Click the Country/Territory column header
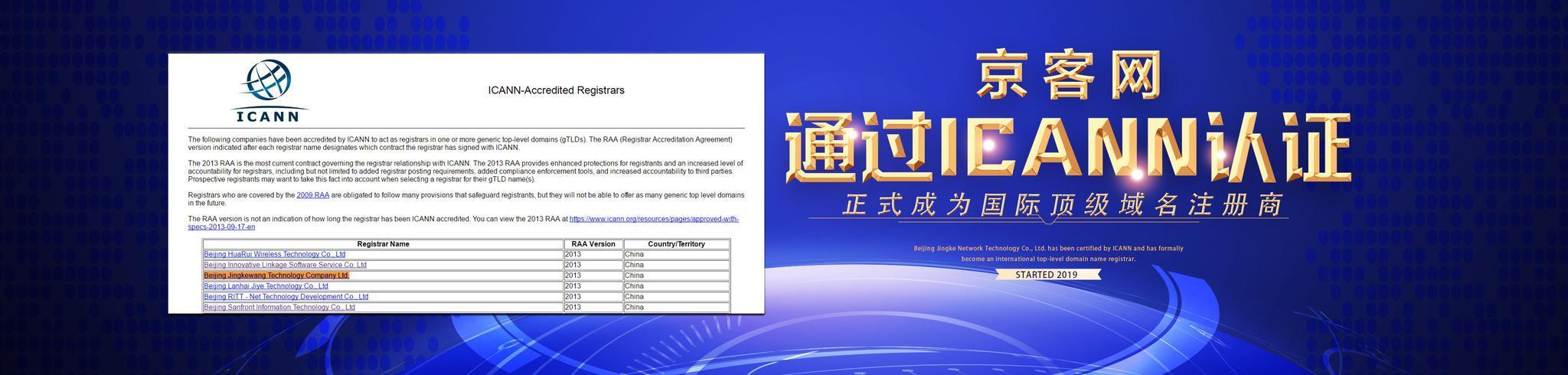 pos(676,244)
